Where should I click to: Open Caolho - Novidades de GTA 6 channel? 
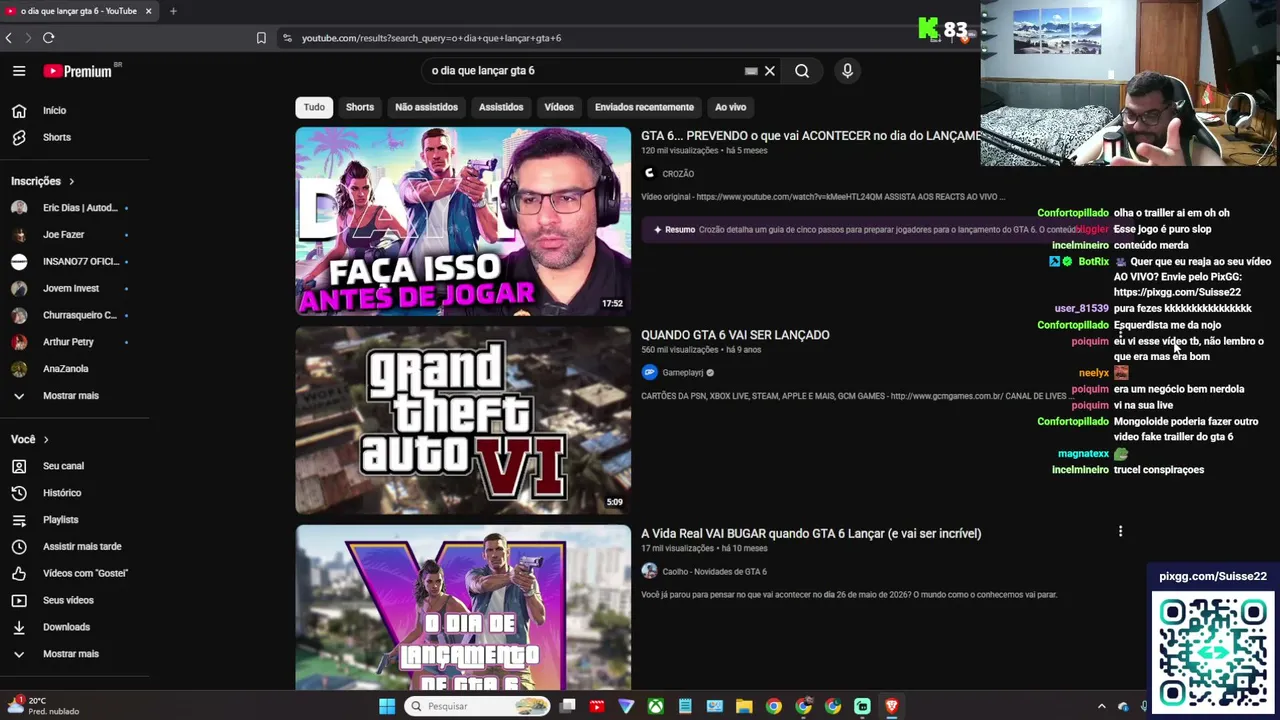pos(714,572)
